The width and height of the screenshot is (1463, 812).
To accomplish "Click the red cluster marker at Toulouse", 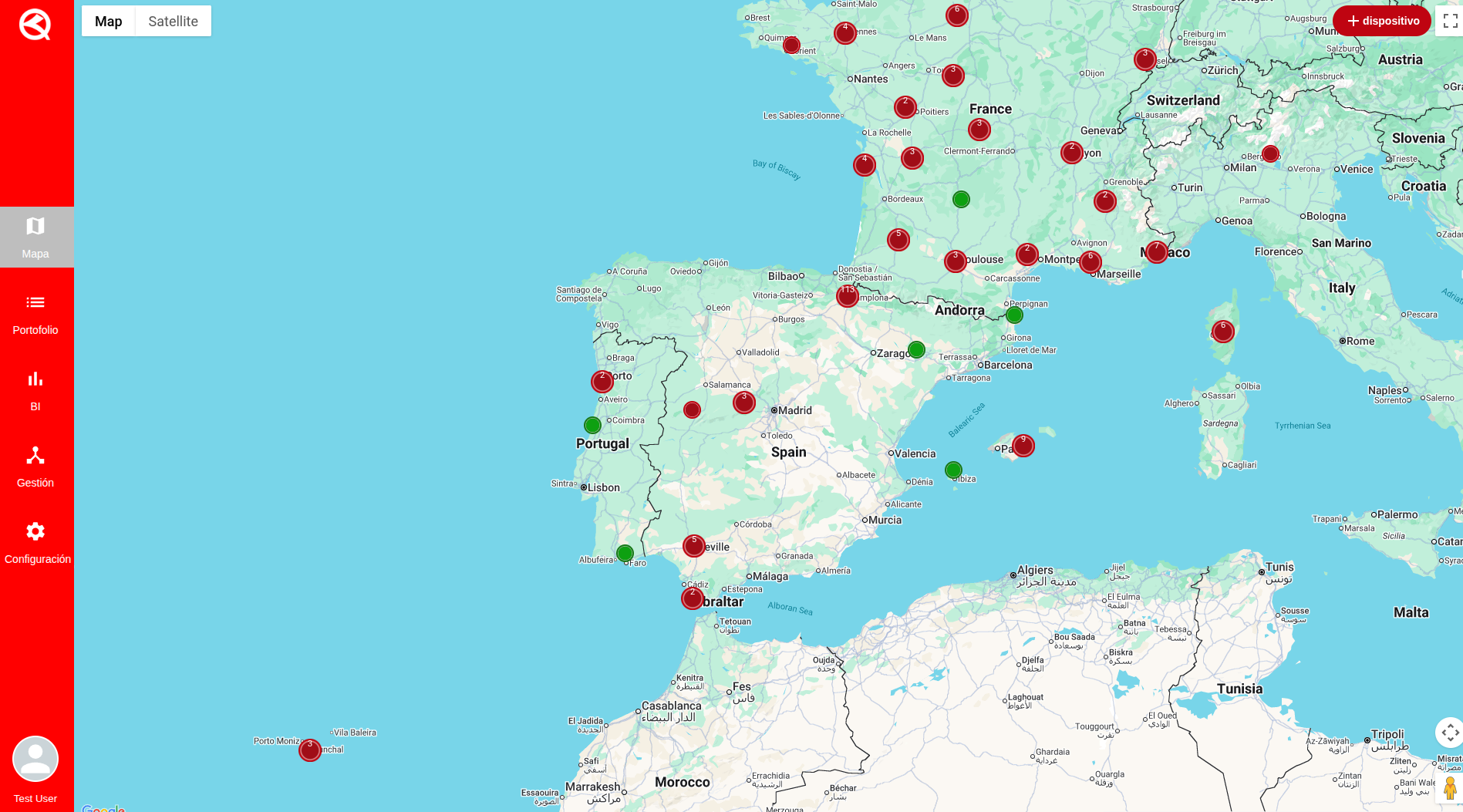I will (956, 261).
